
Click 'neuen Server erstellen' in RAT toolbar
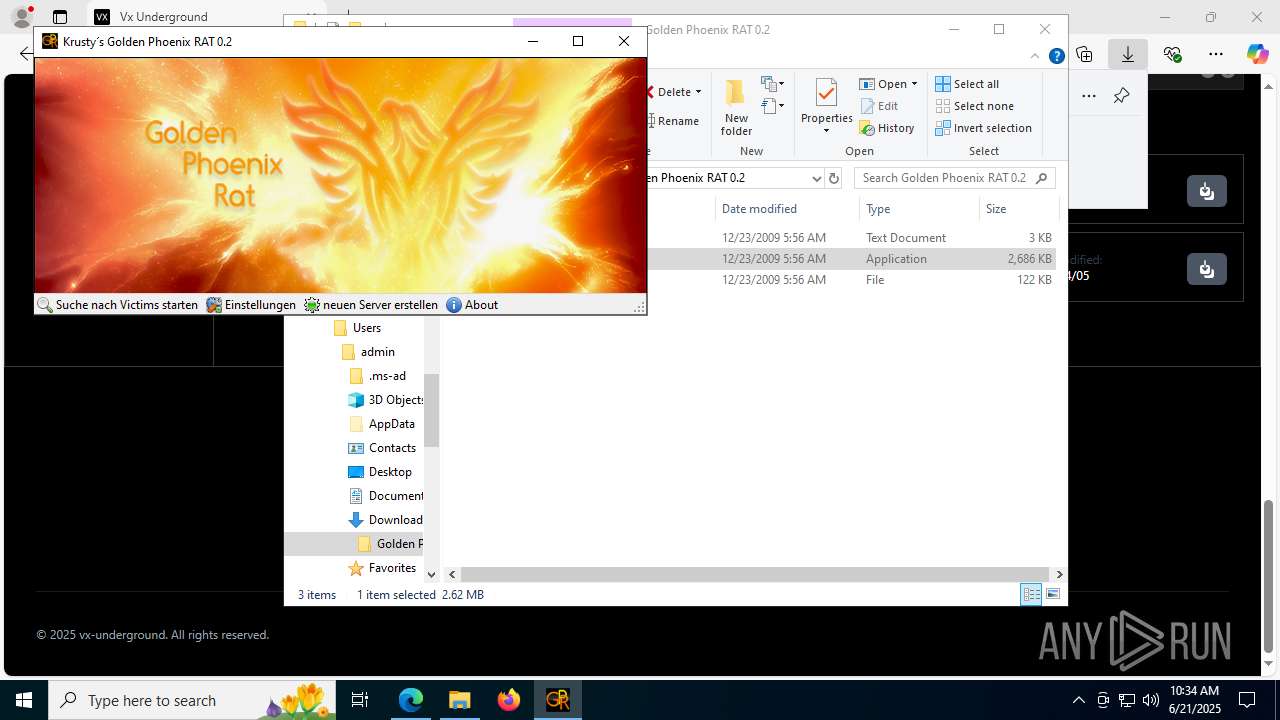371,305
